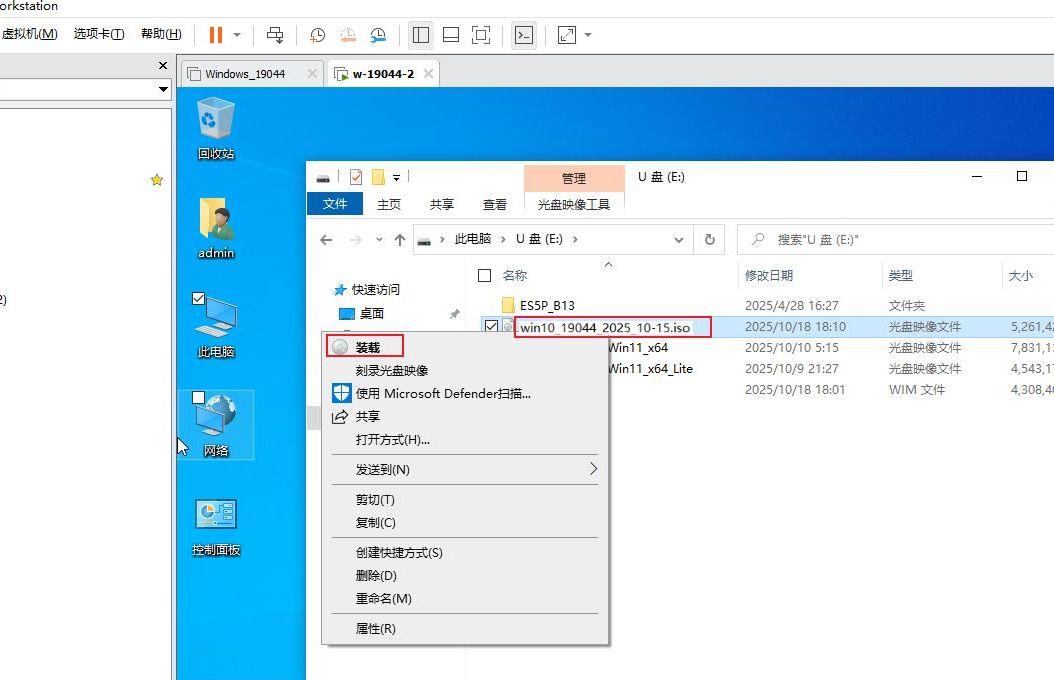Click the VMware pause virtual machine button
Screen dimensions: 1054x680
coord(215,35)
